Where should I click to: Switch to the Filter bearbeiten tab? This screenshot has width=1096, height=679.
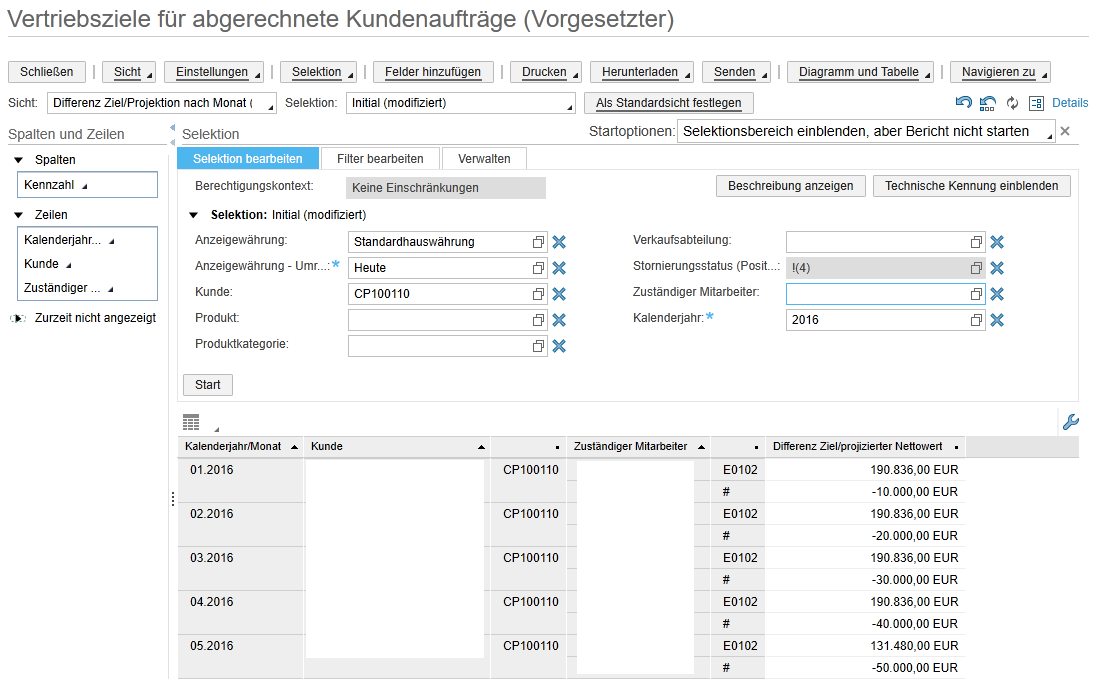click(x=380, y=159)
